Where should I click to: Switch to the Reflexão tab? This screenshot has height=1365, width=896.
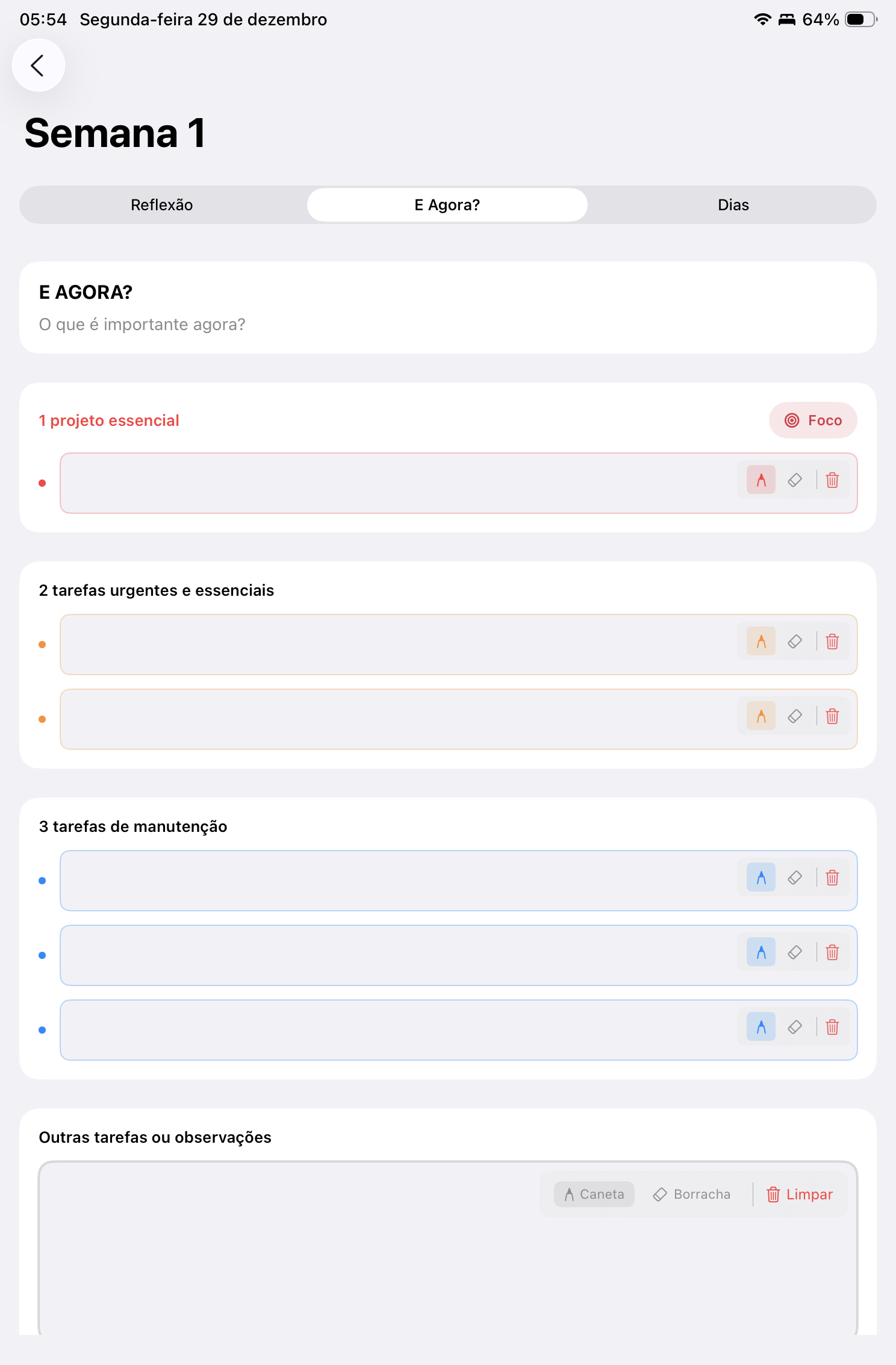[162, 205]
